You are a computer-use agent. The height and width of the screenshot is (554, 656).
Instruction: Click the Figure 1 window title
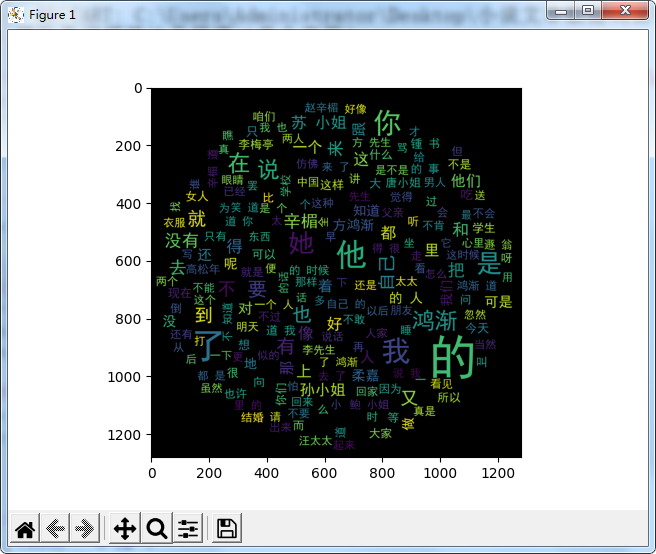(52, 15)
